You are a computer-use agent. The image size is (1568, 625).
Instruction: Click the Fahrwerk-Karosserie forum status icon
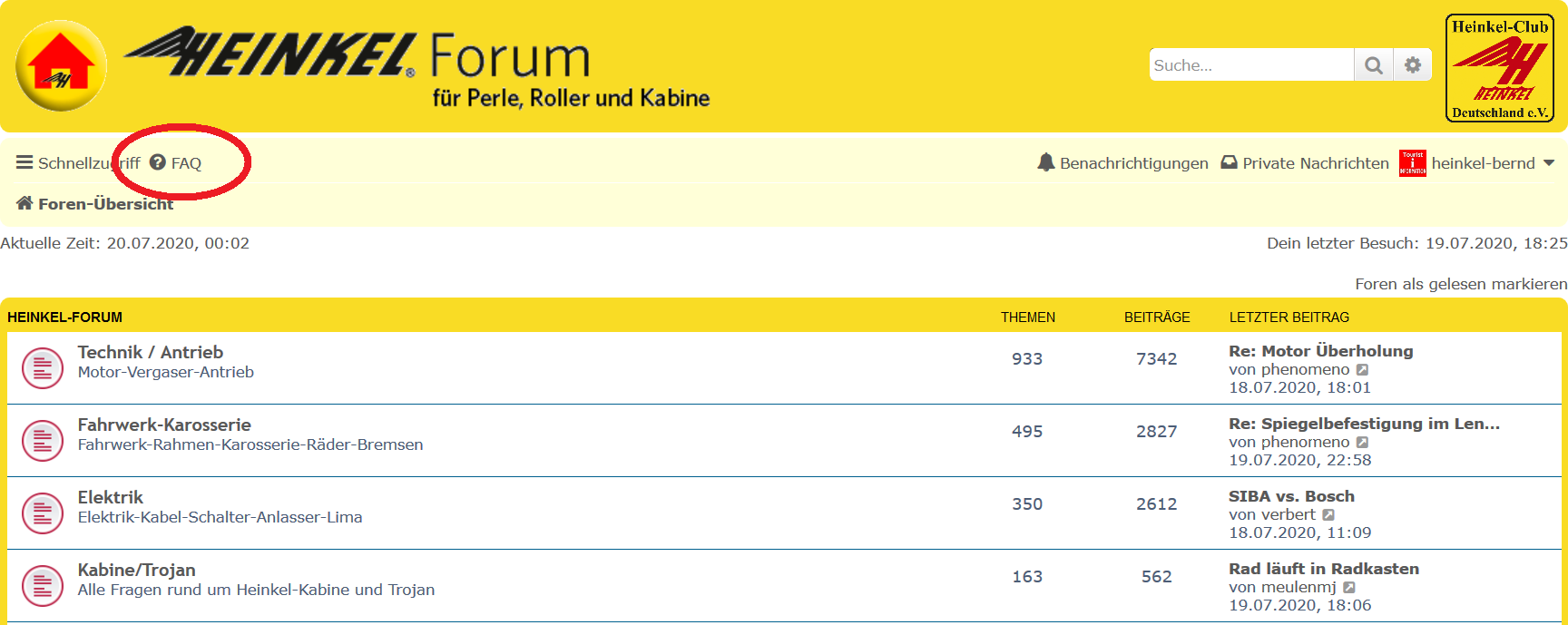click(43, 441)
